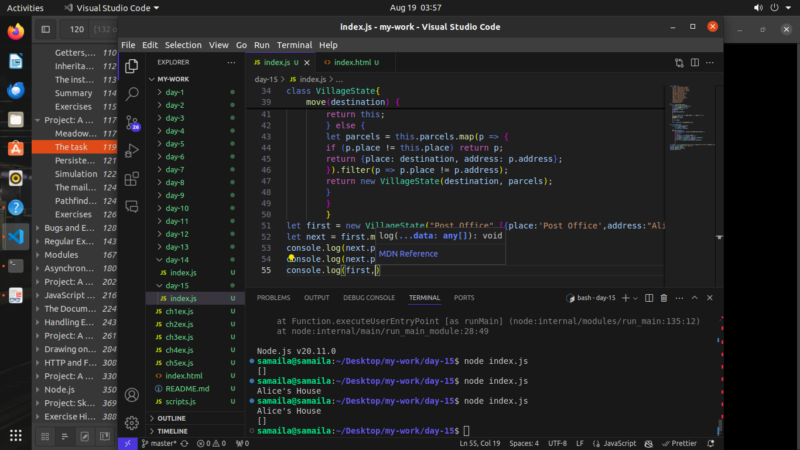Open the Run menu

pos(262,45)
